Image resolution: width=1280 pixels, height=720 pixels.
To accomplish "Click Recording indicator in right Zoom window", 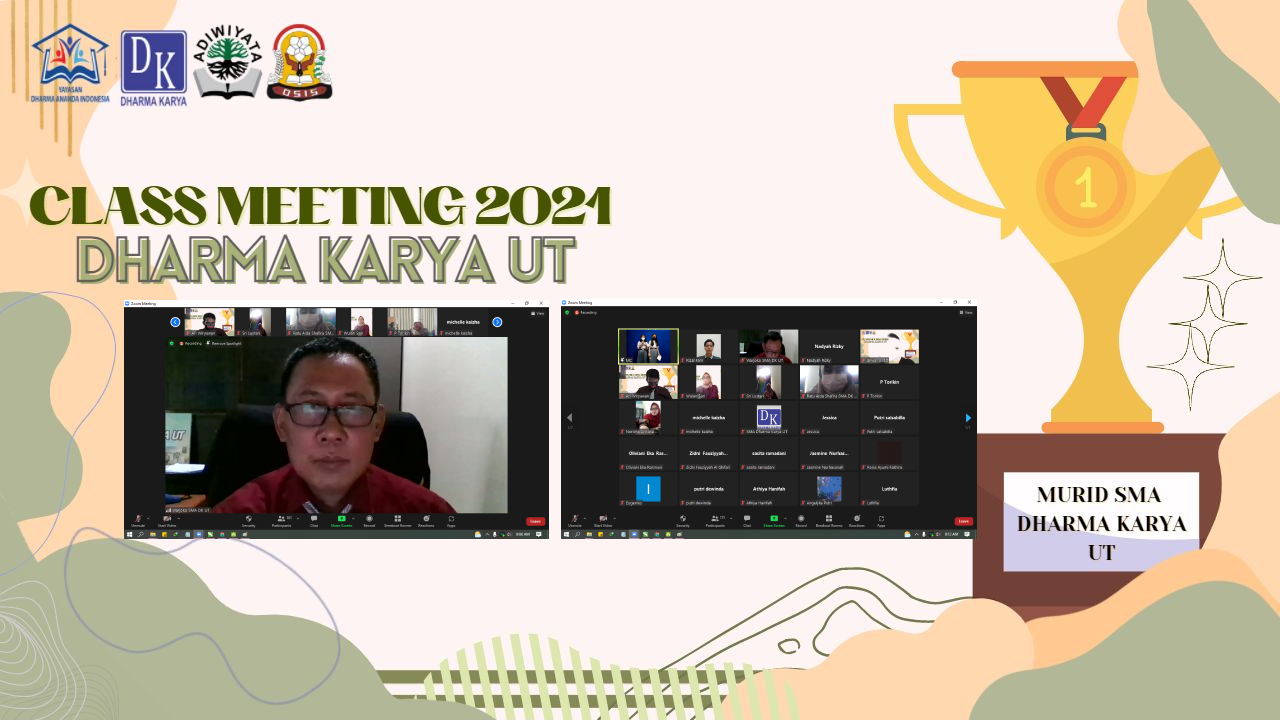I will click(585, 312).
